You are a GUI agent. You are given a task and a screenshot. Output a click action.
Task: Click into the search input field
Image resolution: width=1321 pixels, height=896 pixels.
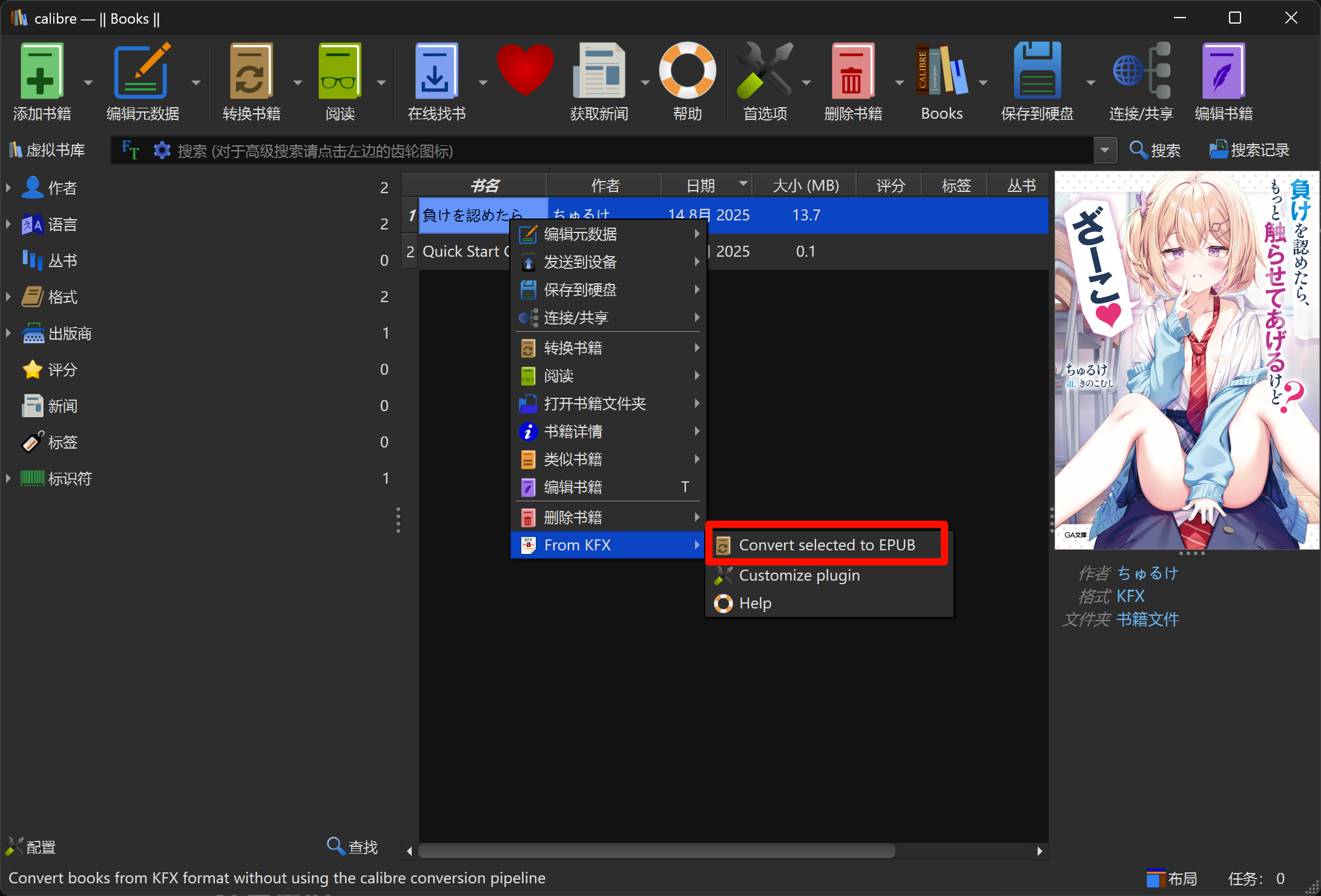tap(632, 150)
